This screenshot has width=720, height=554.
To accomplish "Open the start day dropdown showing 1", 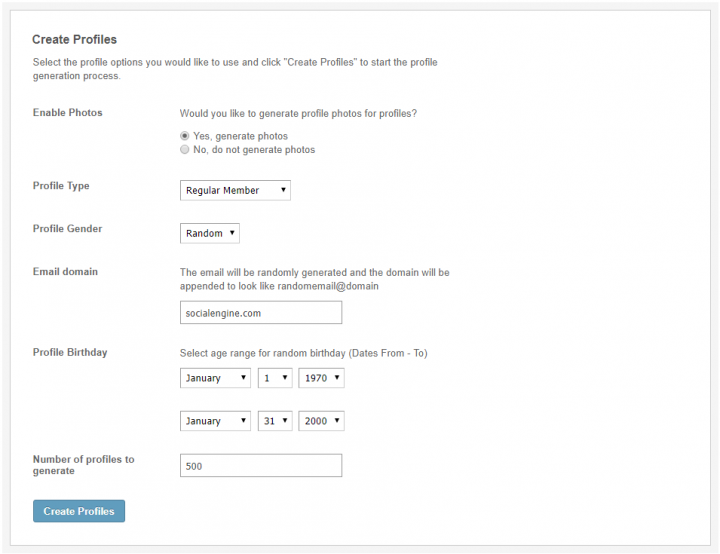I will pos(275,378).
